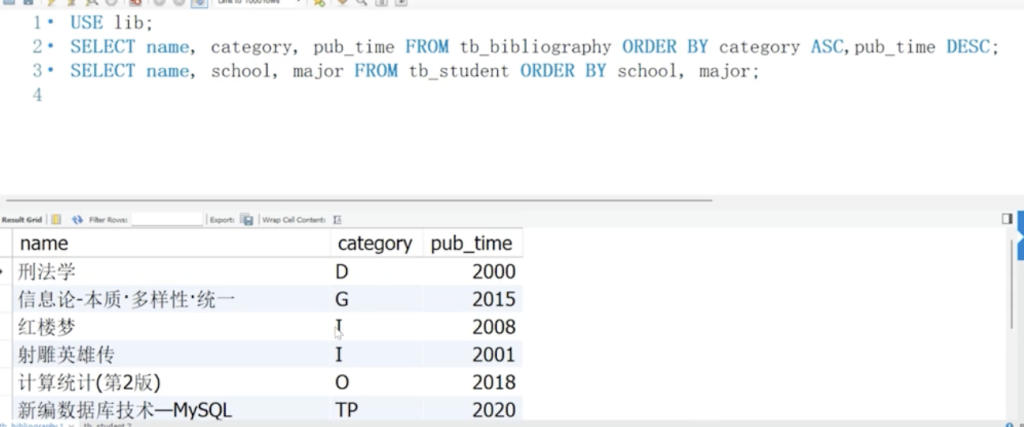1024x427 pixels.
Task: Select the 刑法学 row name cell
Action: click(47, 271)
